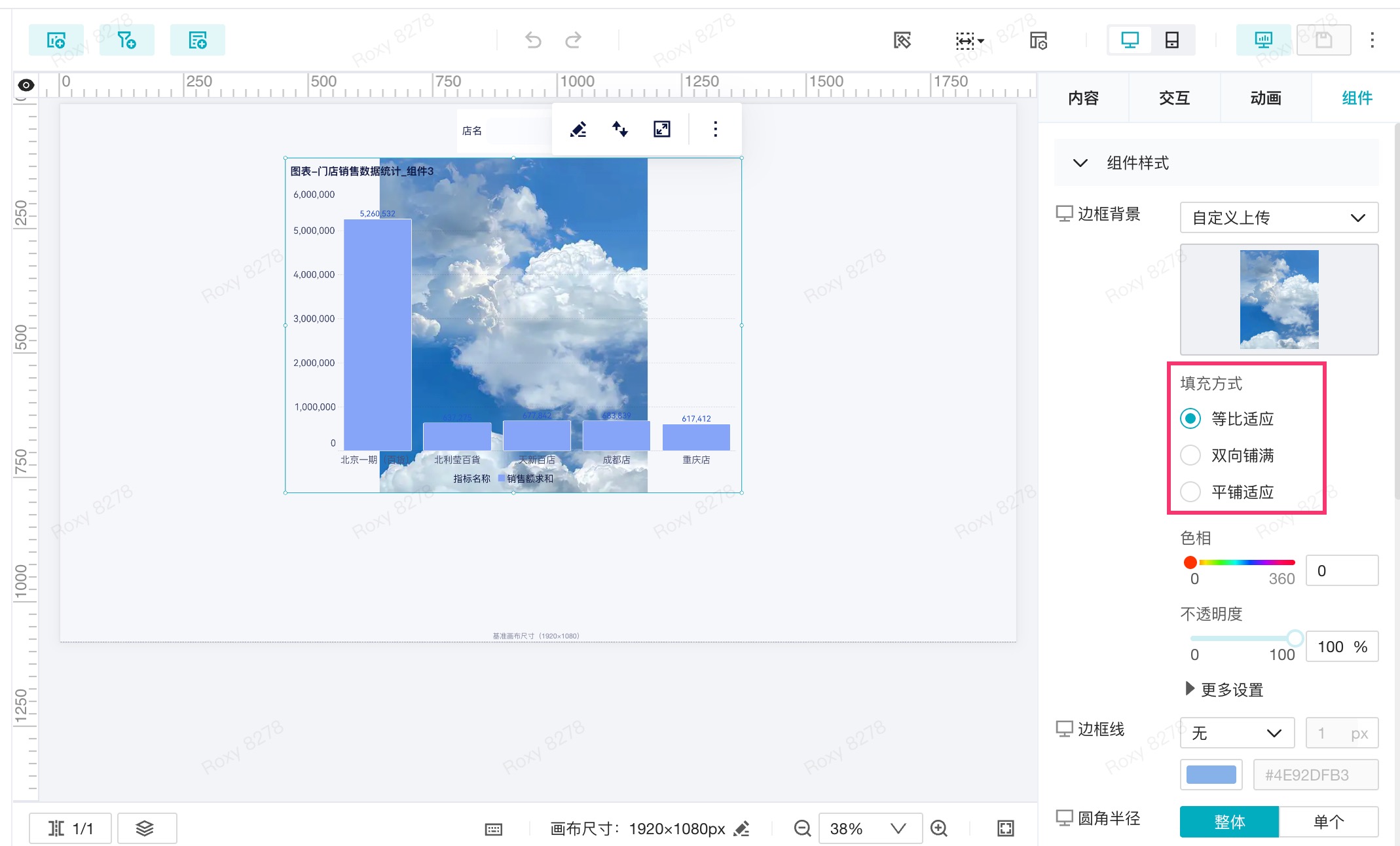Open 边框背景 dropdown 自定义上传
1400x846 pixels.
(x=1278, y=217)
